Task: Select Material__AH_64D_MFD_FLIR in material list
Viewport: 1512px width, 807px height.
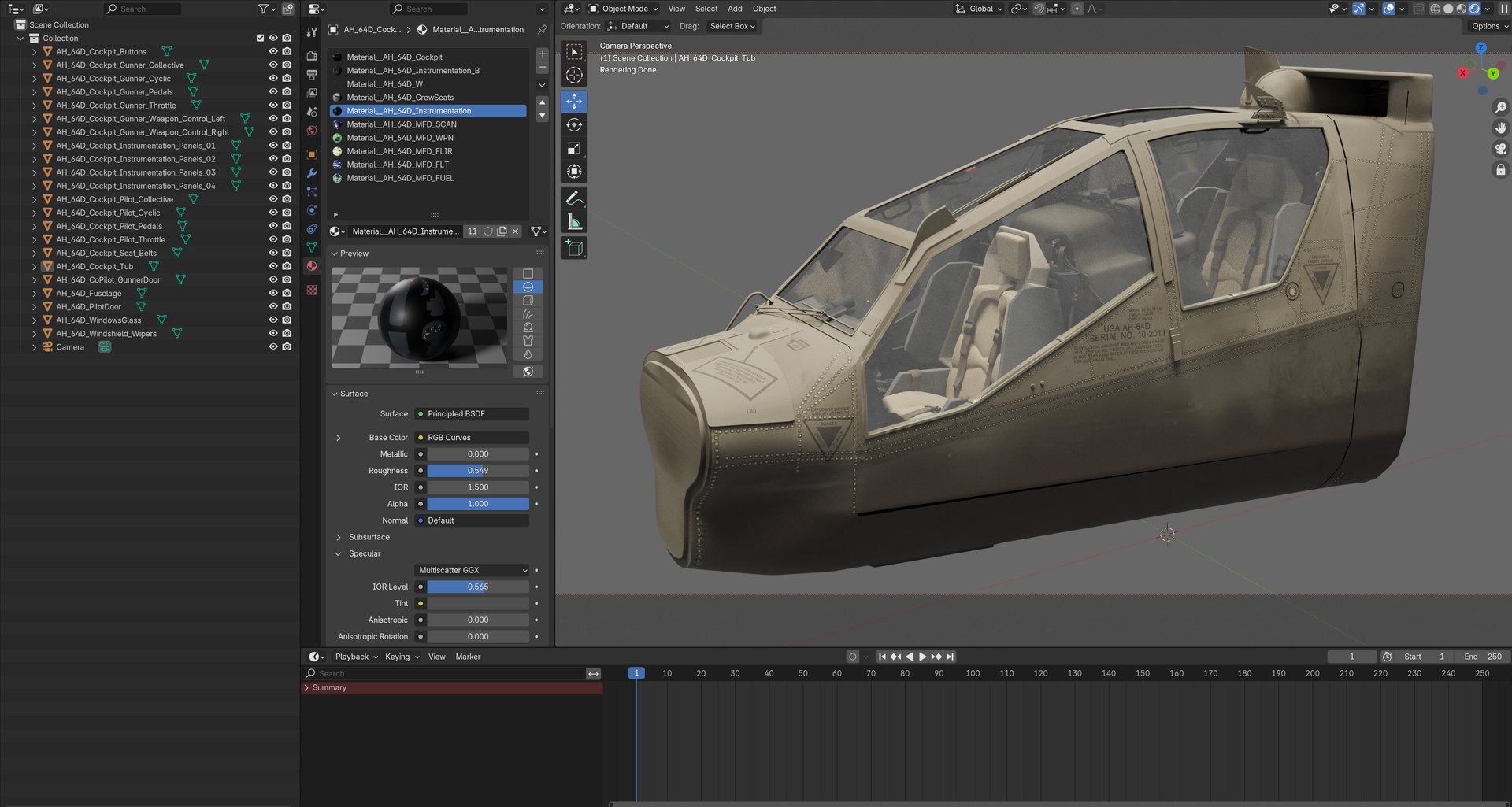Action: (x=428, y=151)
